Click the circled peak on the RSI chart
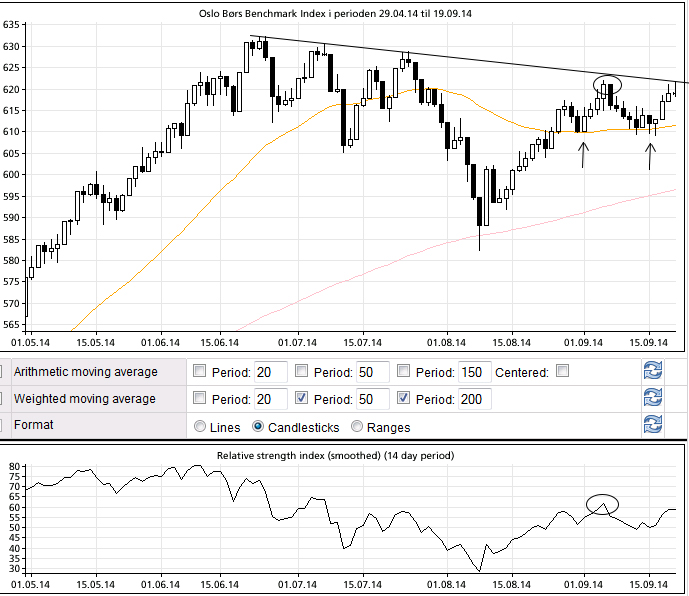 point(603,504)
